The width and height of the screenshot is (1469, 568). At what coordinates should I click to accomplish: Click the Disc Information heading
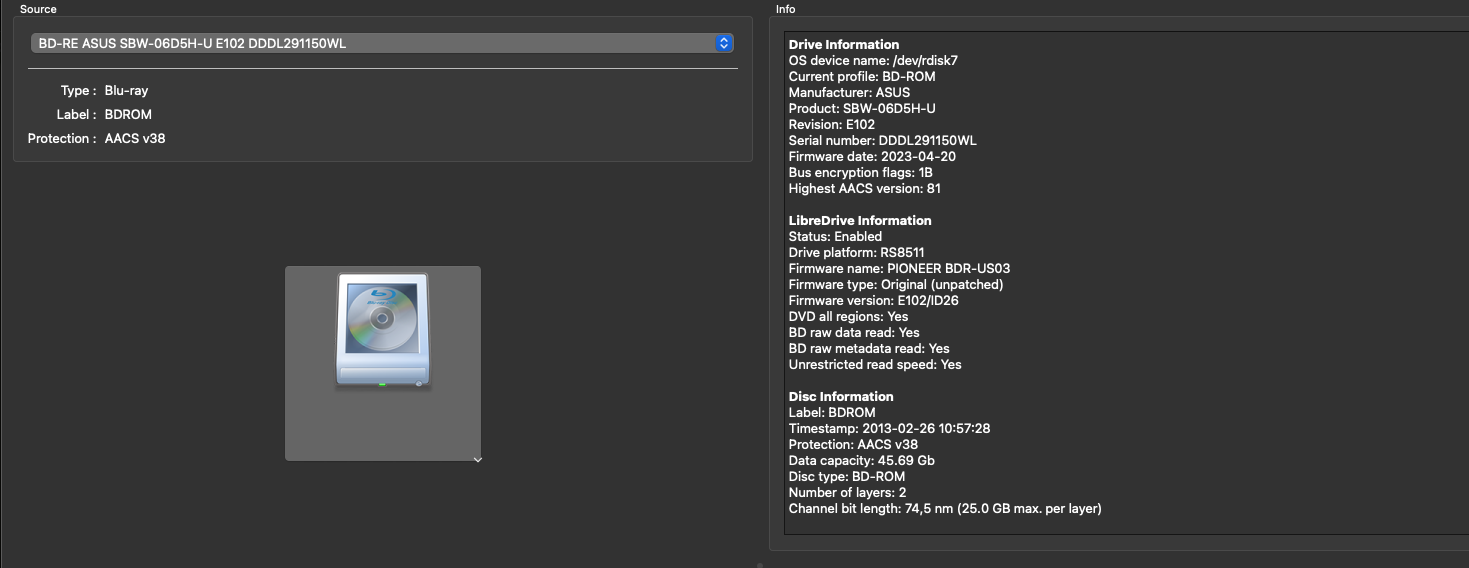[840, 397]
